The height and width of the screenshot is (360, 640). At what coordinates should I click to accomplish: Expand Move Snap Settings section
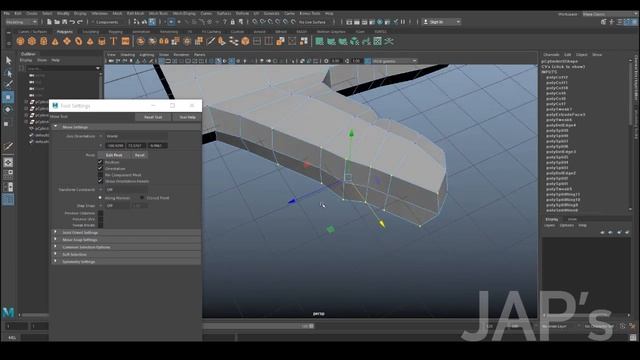(126, 240)
